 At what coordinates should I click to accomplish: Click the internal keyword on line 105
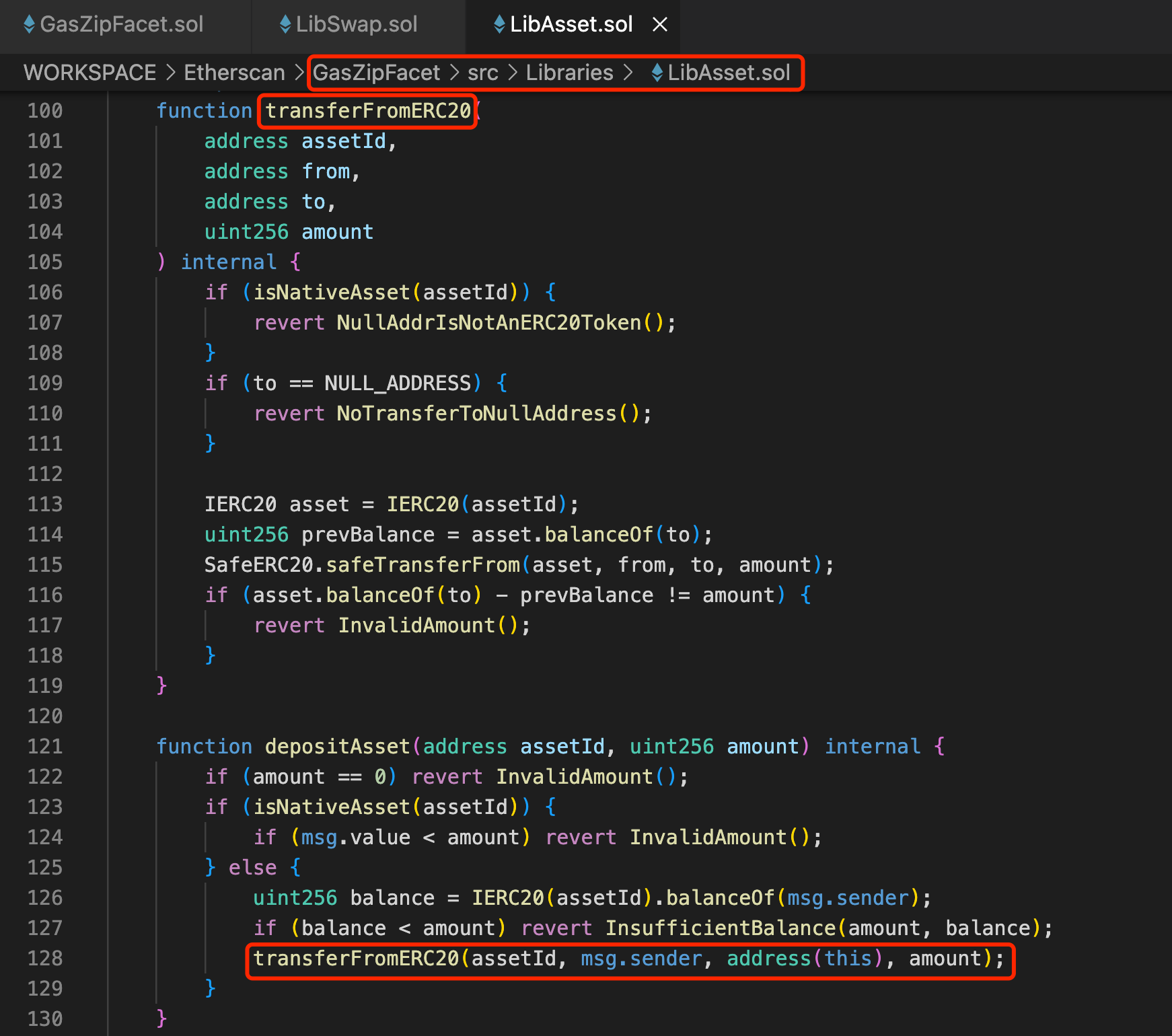pyautogui.click(x=229, y=262)
